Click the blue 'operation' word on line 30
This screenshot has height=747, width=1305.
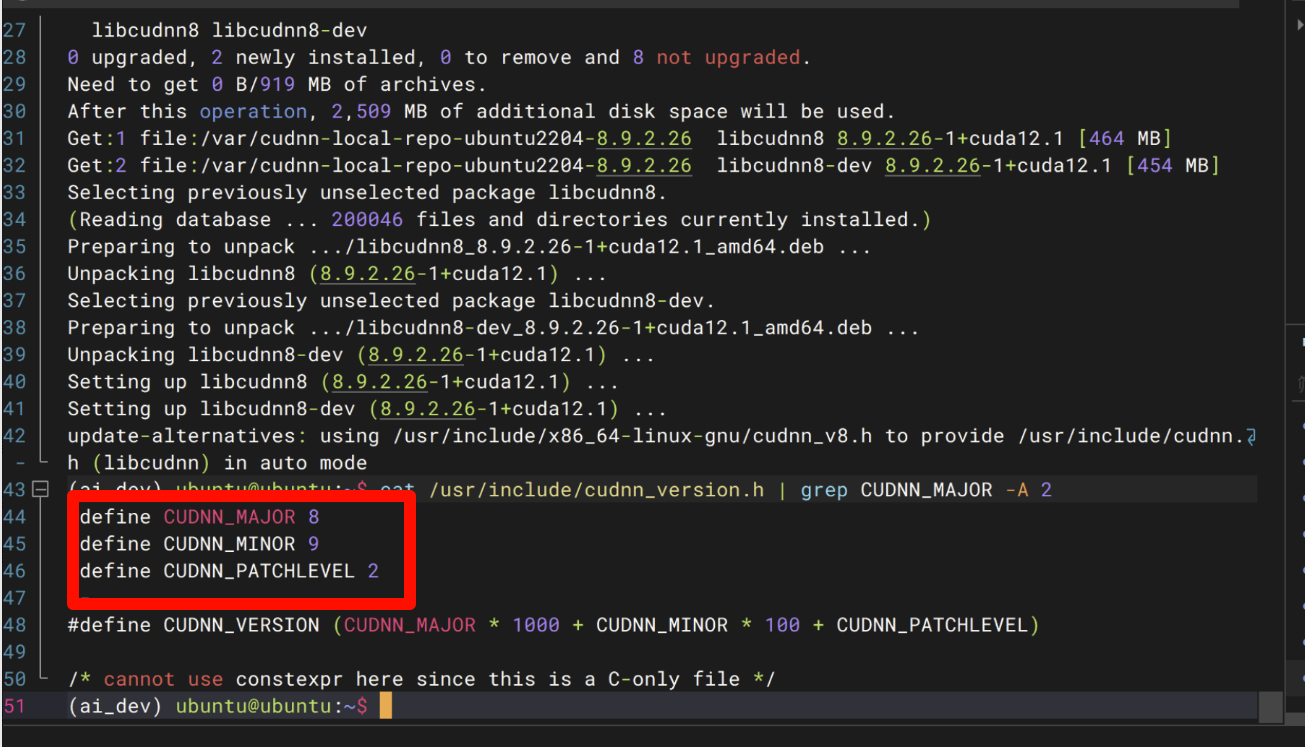(253, 112)
